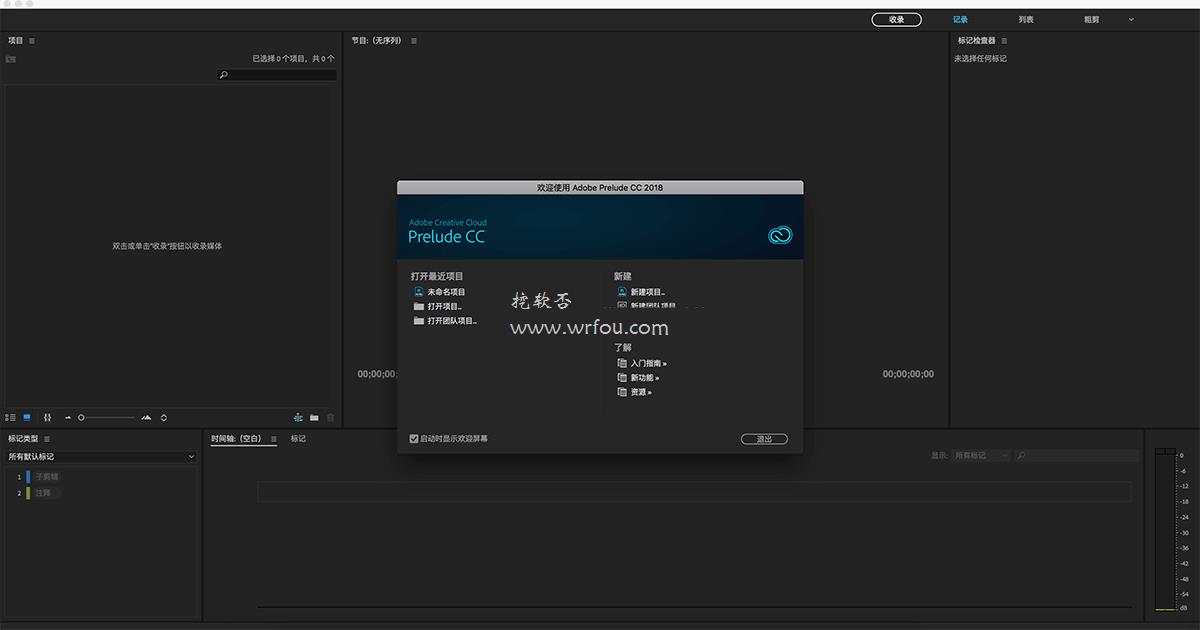Click the magnifier icon in timeline marker search
This screenshot has width=1200, height=630.
[1022, 456]
